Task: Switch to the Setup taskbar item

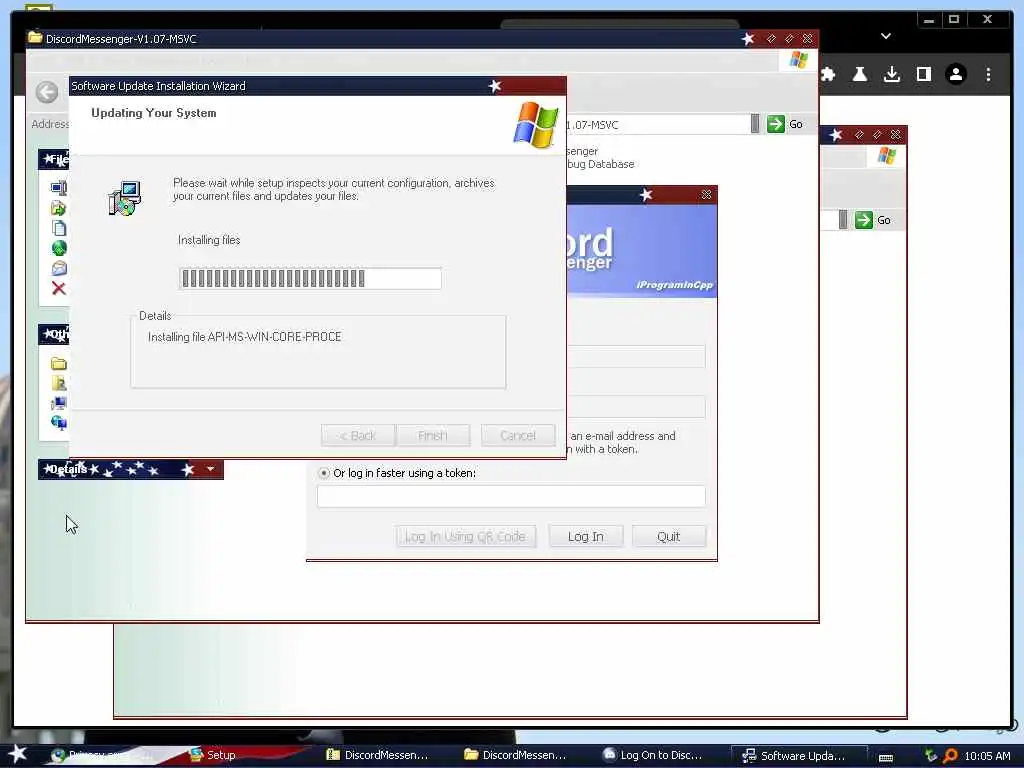Action: pyautogui.click(x=213, y=755)
